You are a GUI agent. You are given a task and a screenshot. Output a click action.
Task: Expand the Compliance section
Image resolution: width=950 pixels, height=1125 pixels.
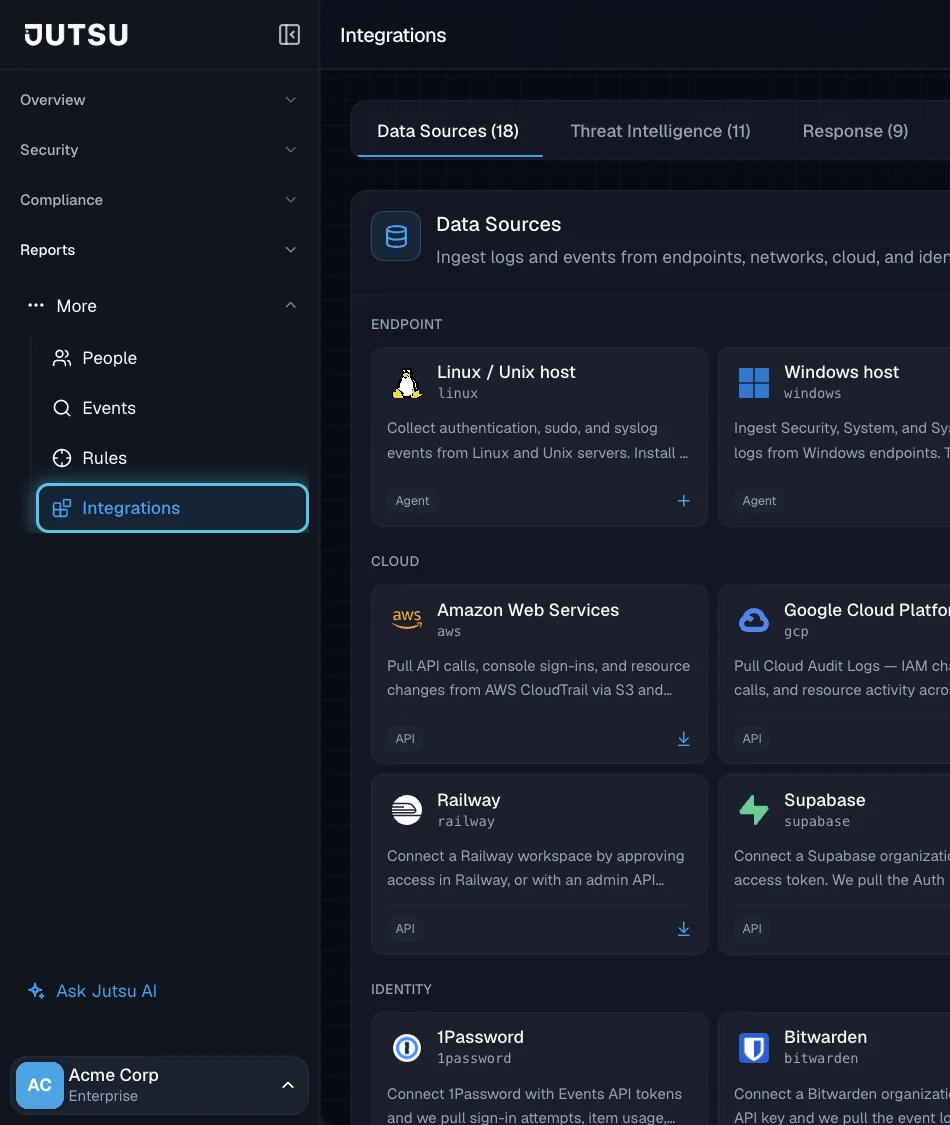coord(291,200)
